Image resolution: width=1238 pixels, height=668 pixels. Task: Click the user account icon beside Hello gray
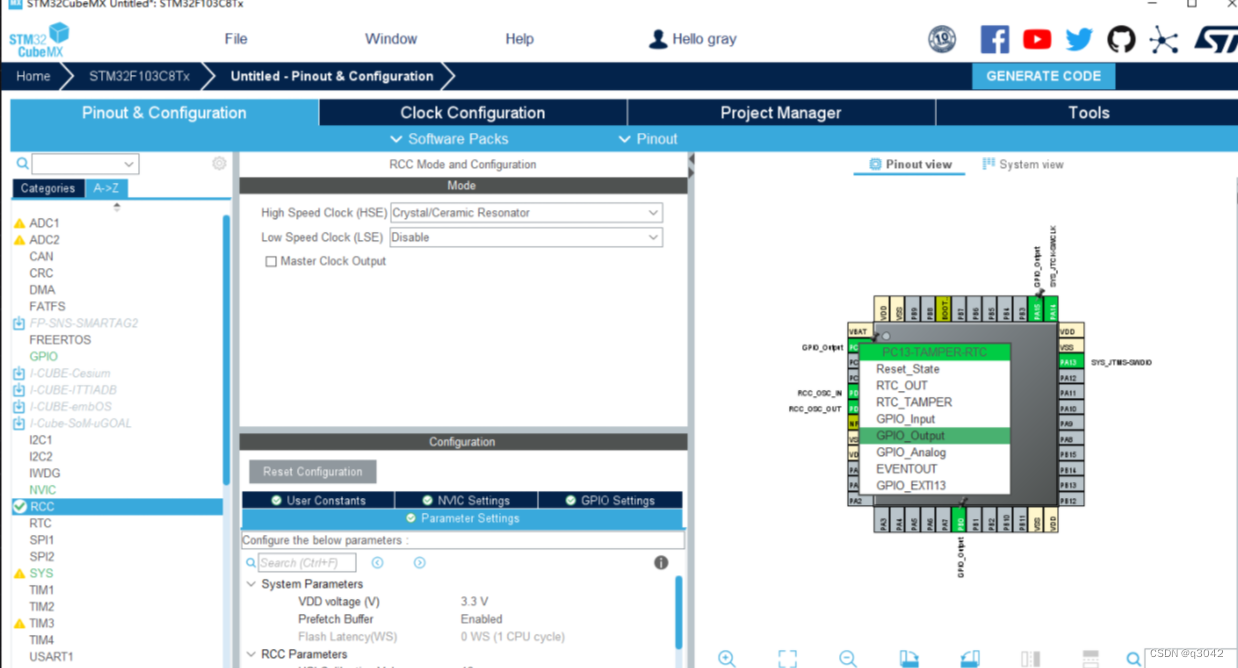point(658,39)
